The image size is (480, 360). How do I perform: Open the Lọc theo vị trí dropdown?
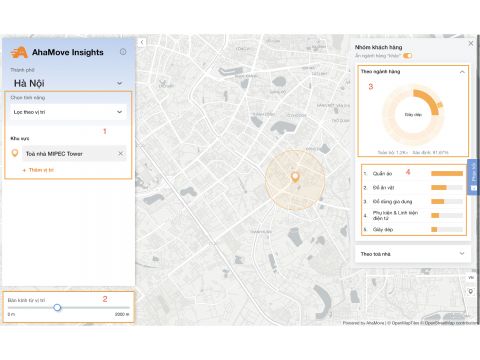(x=68, y=112)
